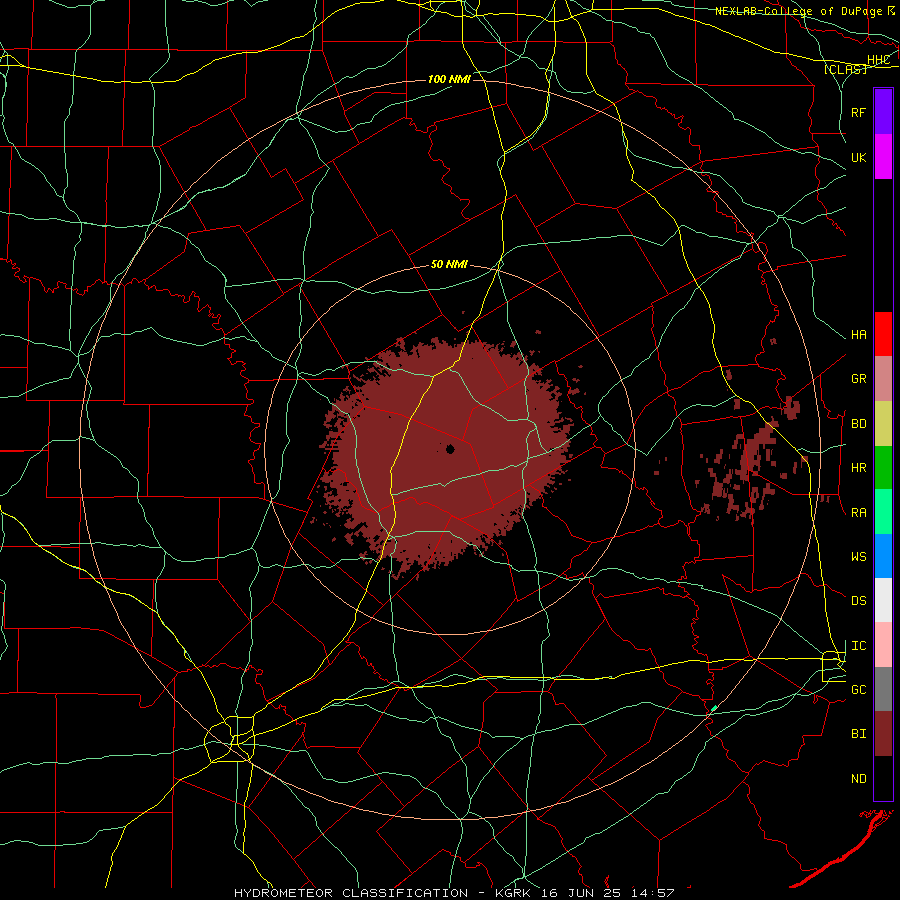Image resolution: width=900 pixels, height=900 pixels.
Task: Click the RA legend label
Action: [x=859, y=513]
